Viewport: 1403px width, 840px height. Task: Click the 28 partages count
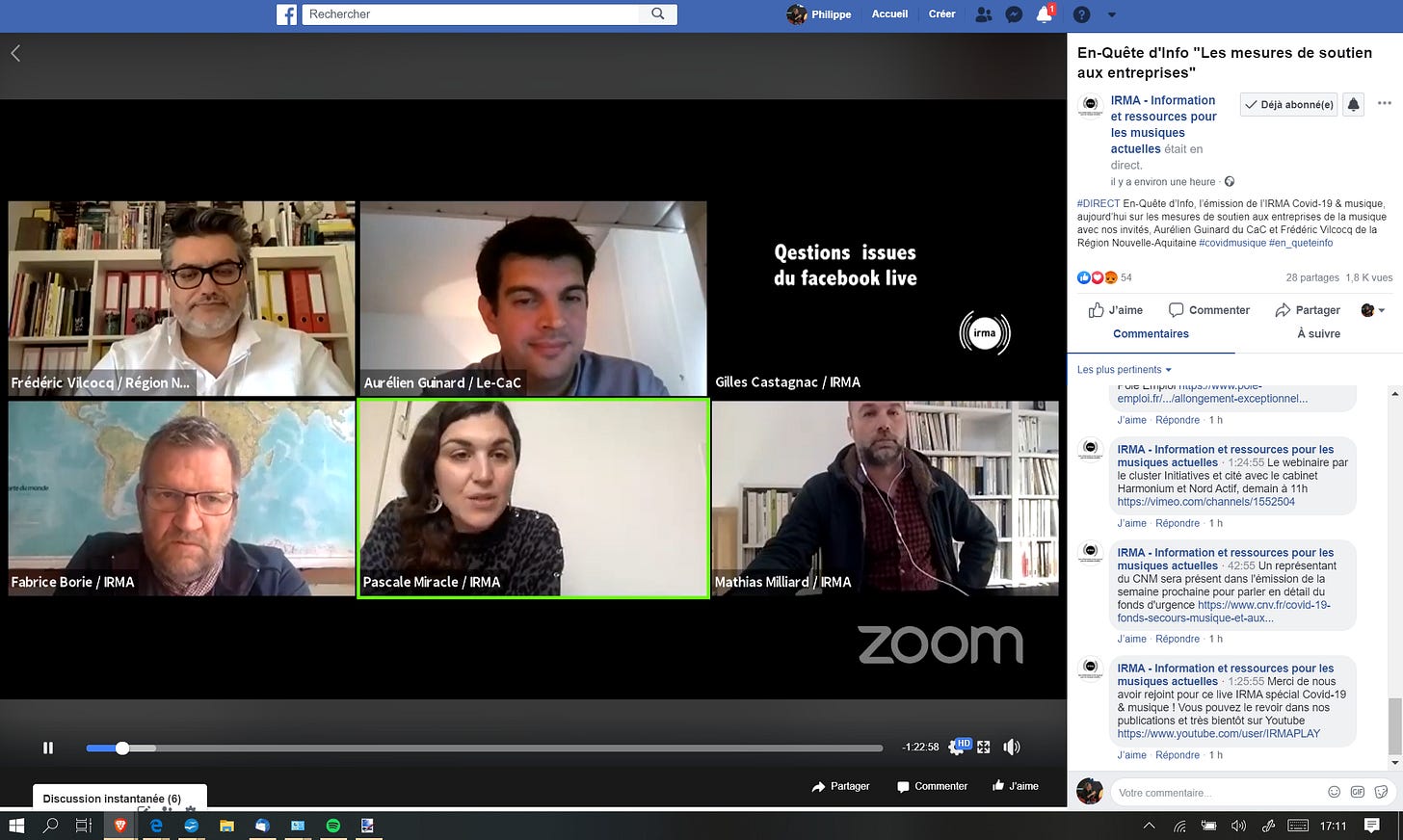[1312, 277]
